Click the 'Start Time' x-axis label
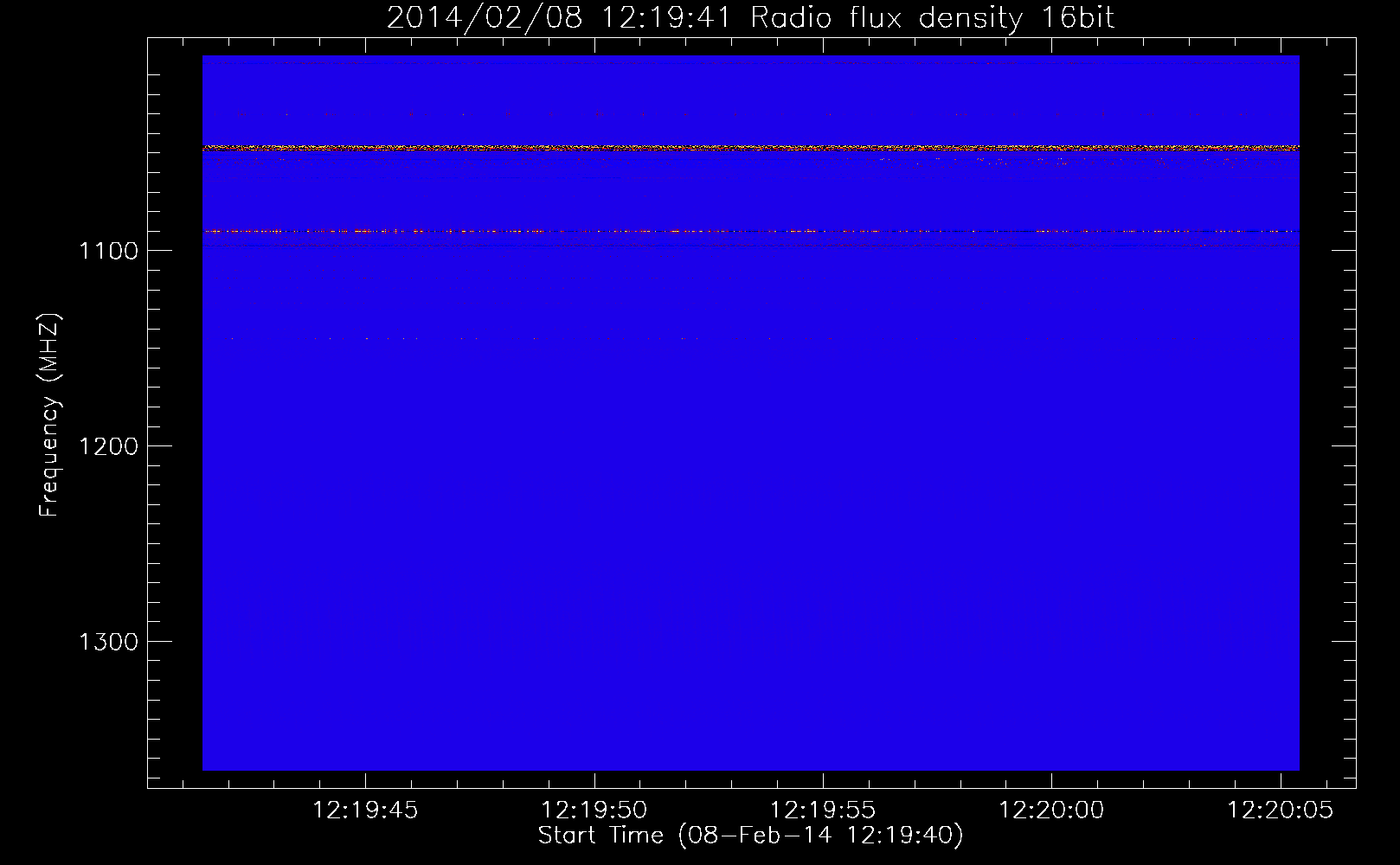Image resolution: width=1400 pixels, height=865 pixels. 750,836
